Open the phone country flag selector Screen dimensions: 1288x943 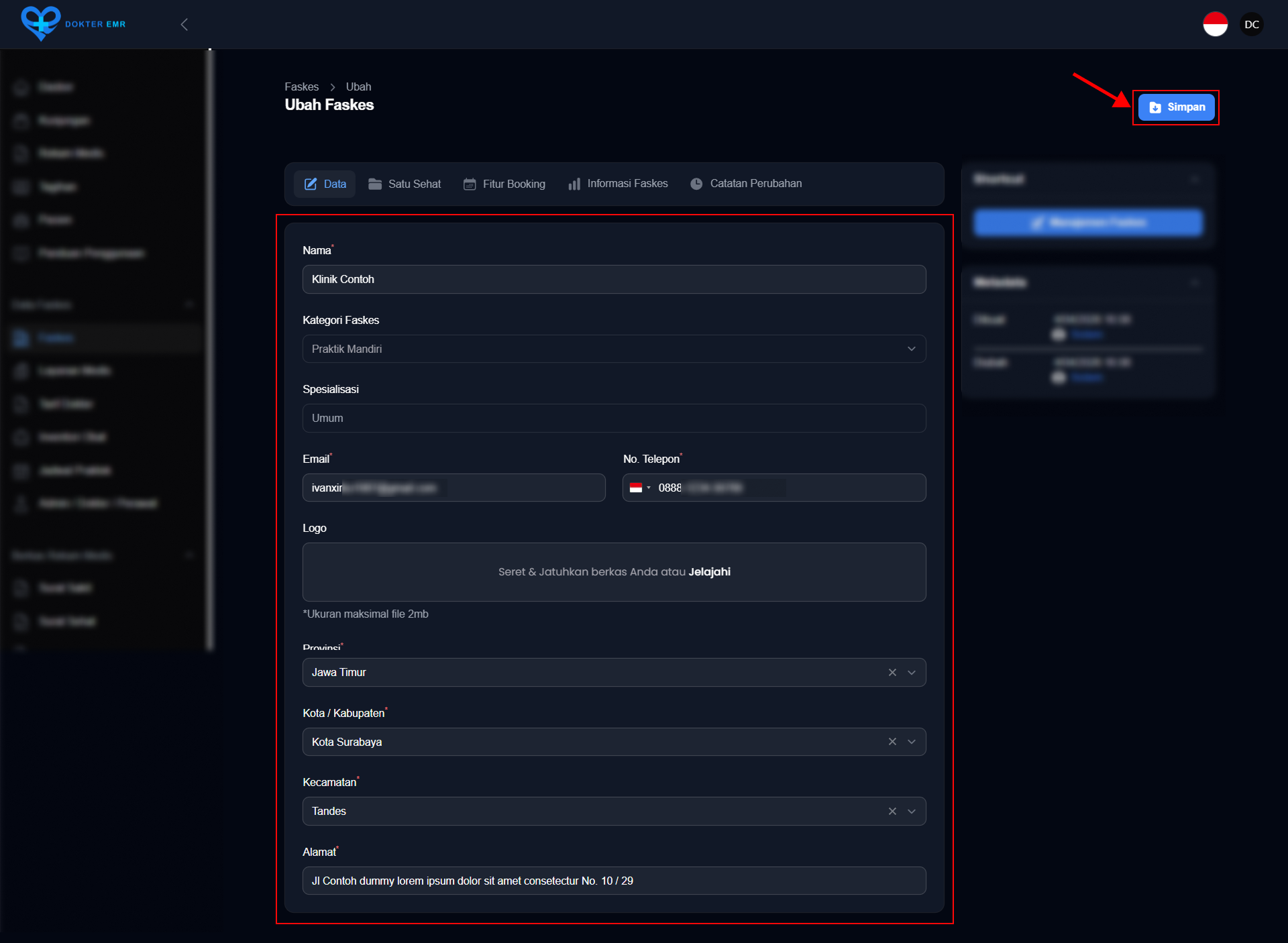point(639,488)
